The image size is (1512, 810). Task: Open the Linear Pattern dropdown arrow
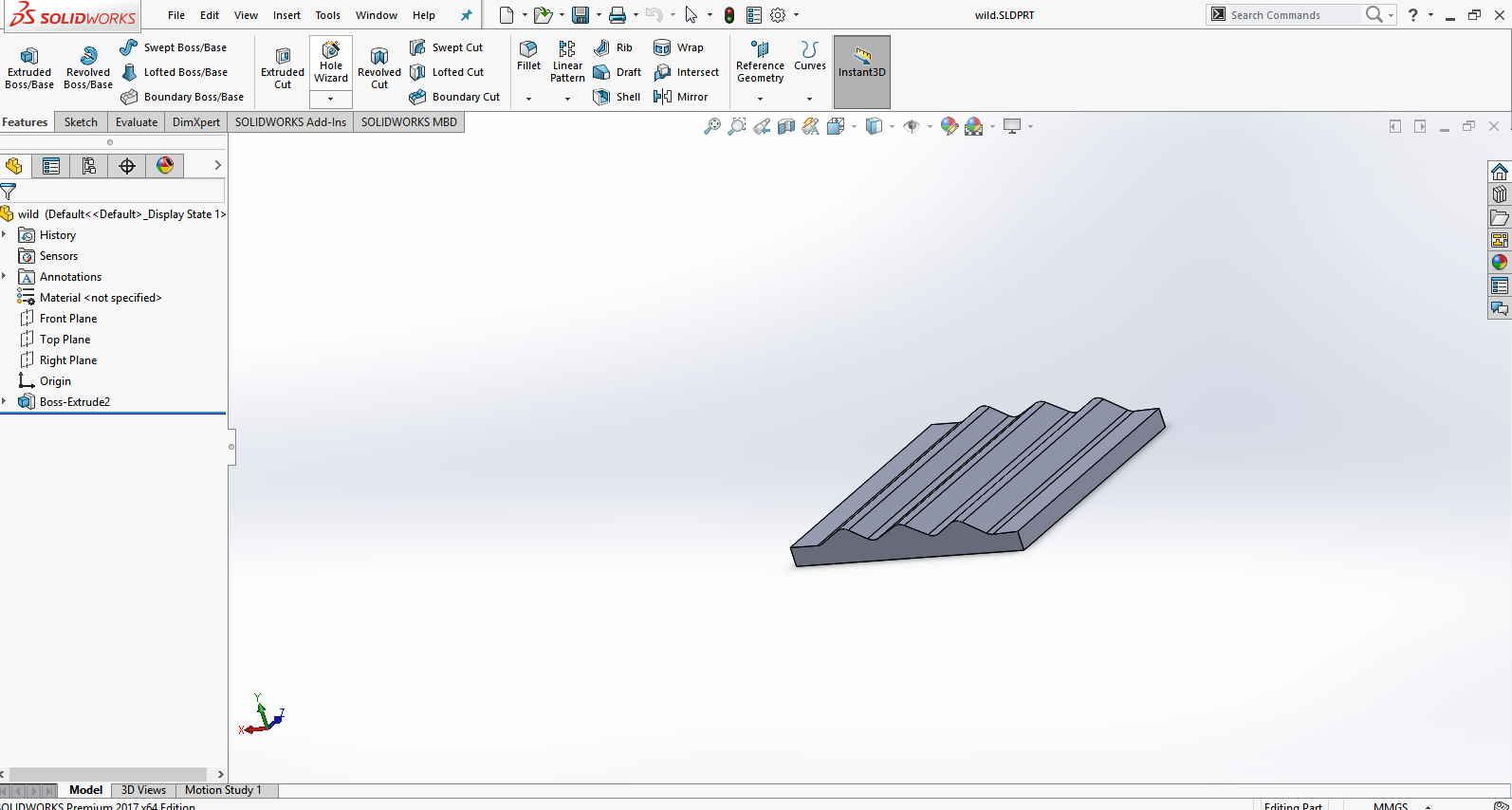point(567,99)
